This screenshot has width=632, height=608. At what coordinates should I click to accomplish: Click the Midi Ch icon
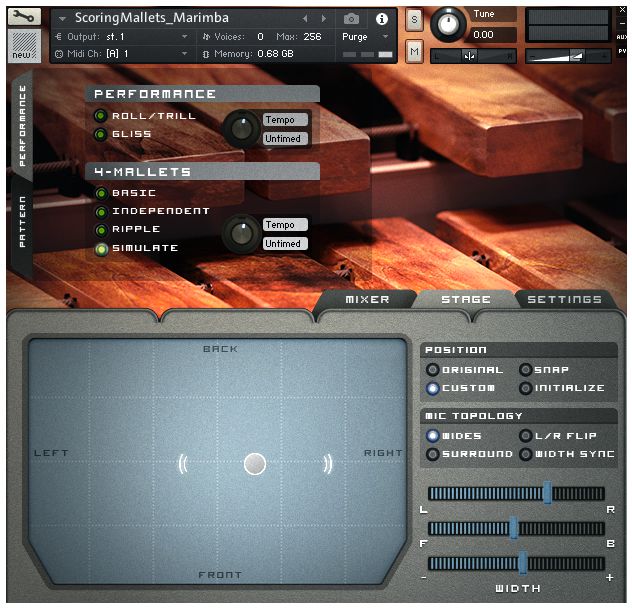59,54
